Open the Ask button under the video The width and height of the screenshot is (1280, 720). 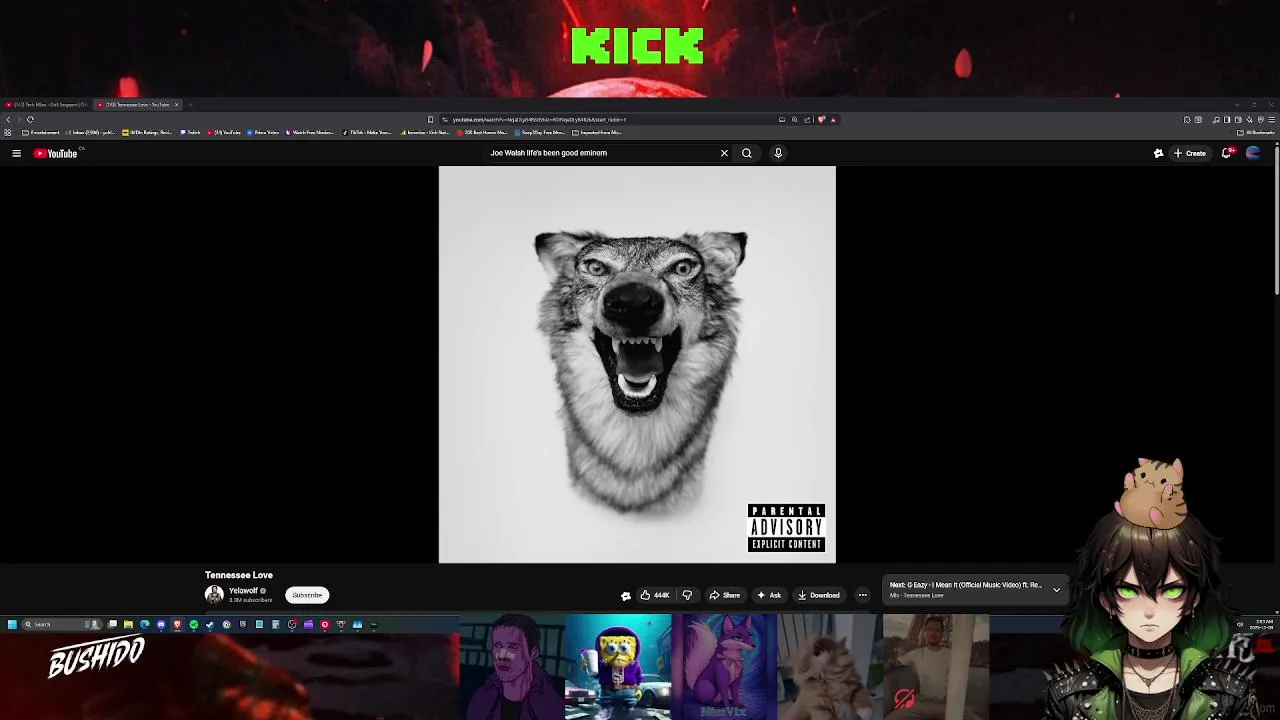coord(769,595)
